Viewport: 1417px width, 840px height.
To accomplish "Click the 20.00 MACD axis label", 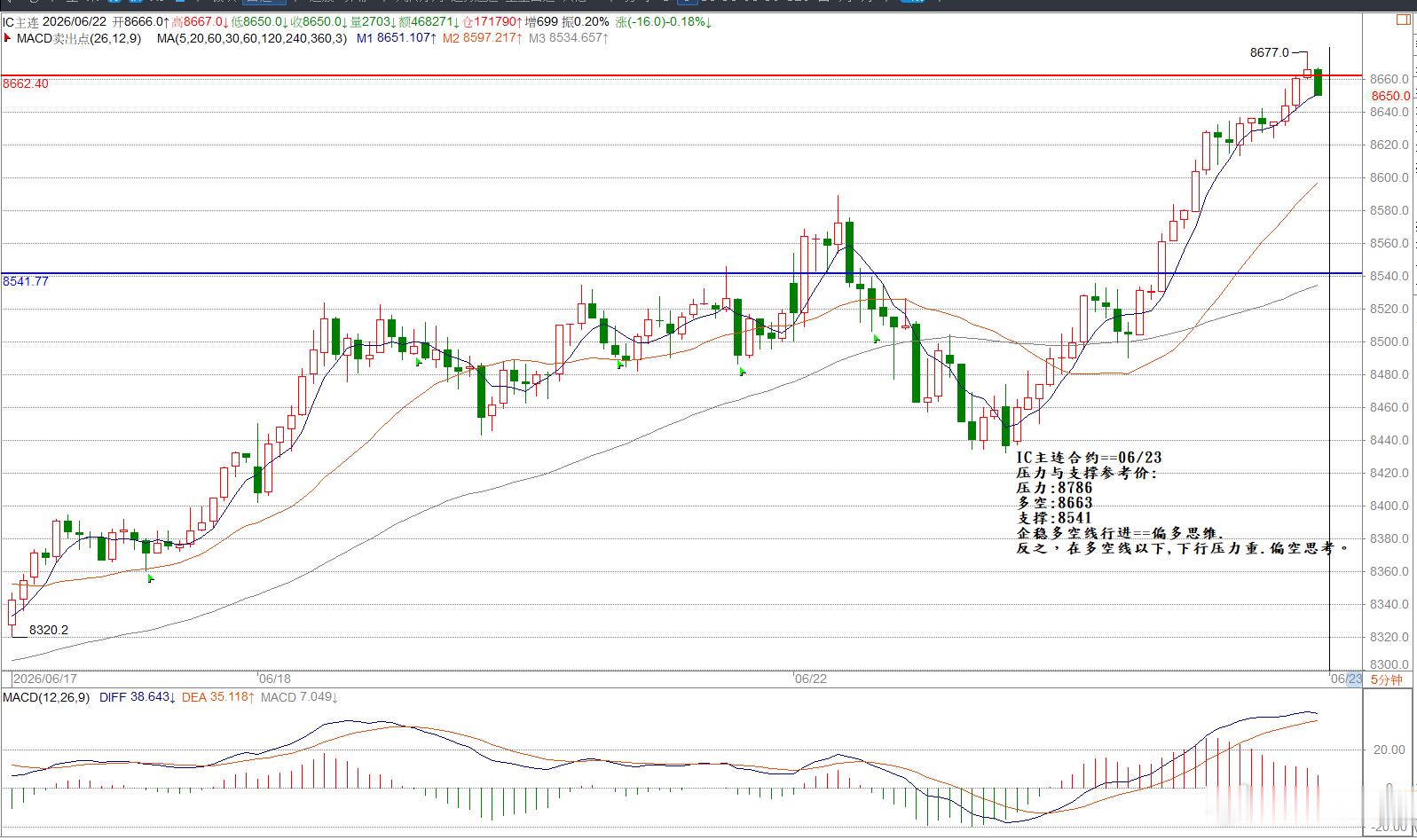I will point(1389,750).
